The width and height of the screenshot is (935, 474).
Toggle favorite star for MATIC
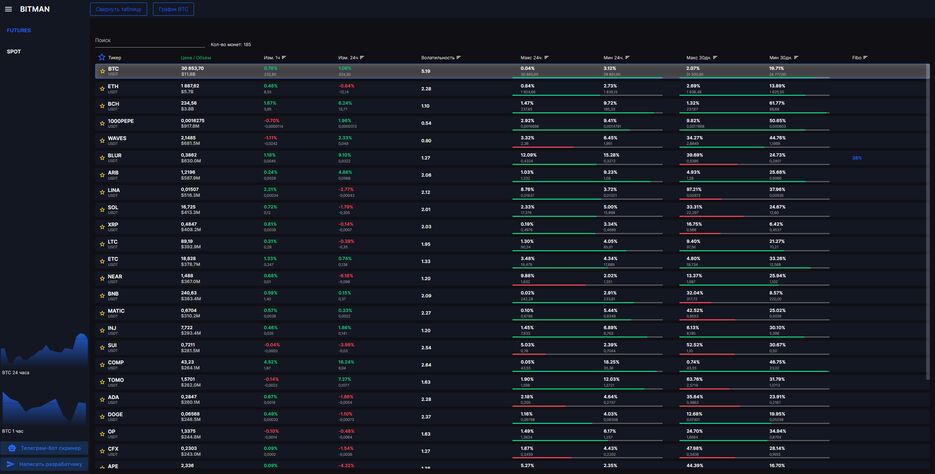tap(102, 314)
